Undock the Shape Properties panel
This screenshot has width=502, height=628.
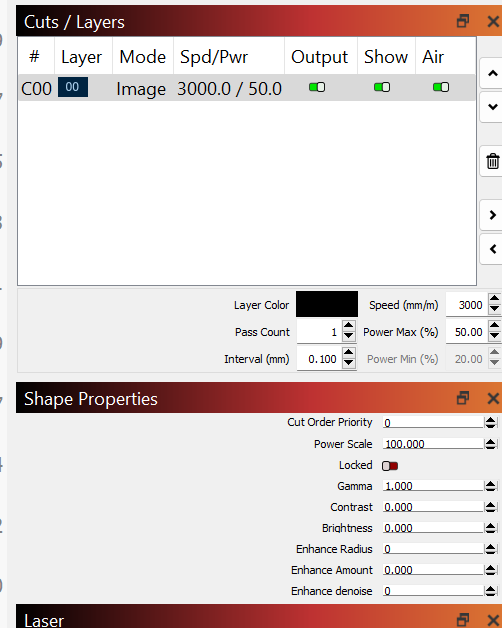tap(463, 398)
